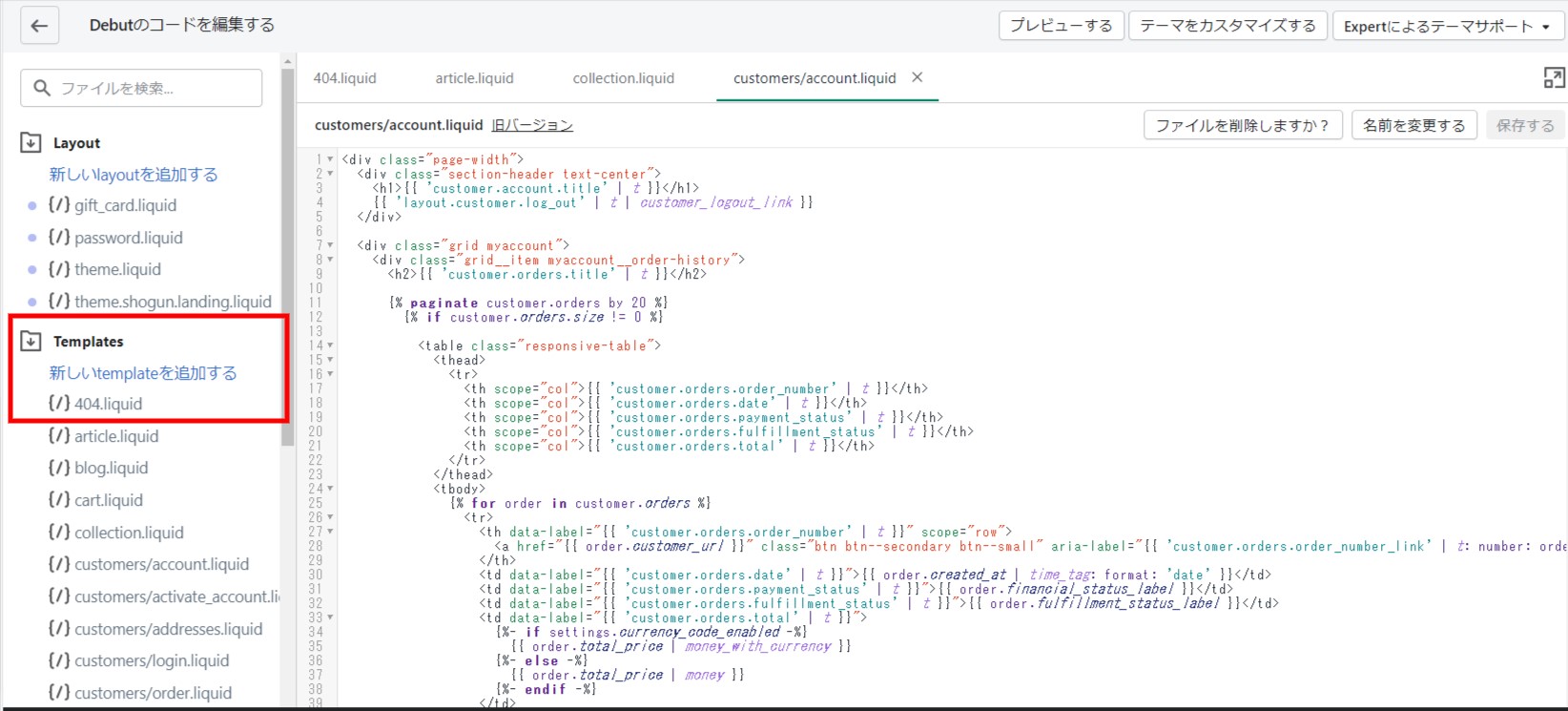Click テーマをカスタマイズする button

[x=1228, y=26]
